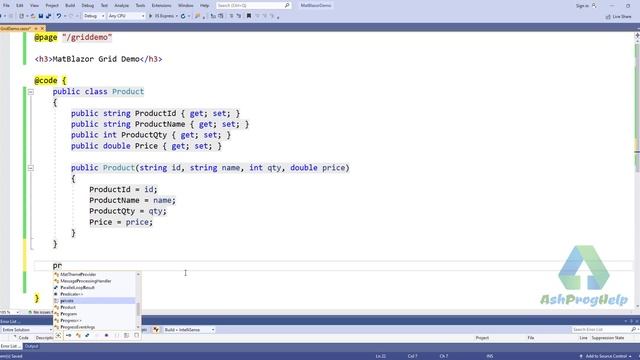Open the Any CPU platform dropdown
Image resolution: width=640 pixels, height=360 pixels.
point(126,16)
